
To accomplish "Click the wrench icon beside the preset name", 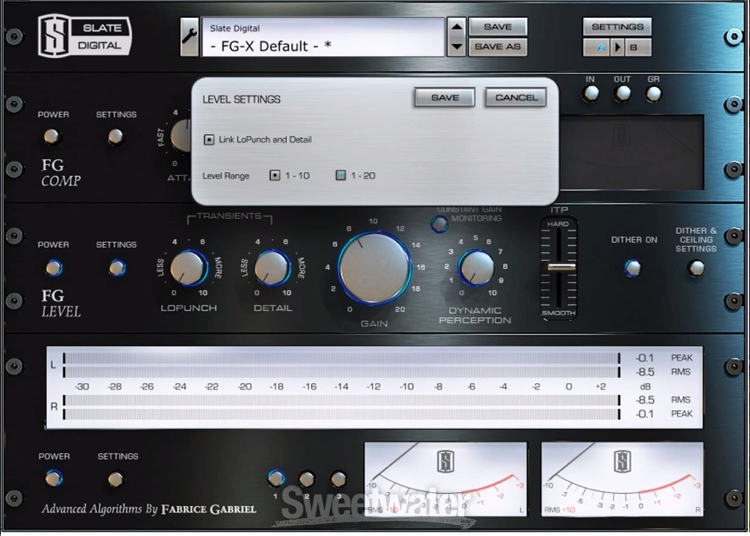I will point(189,38).
